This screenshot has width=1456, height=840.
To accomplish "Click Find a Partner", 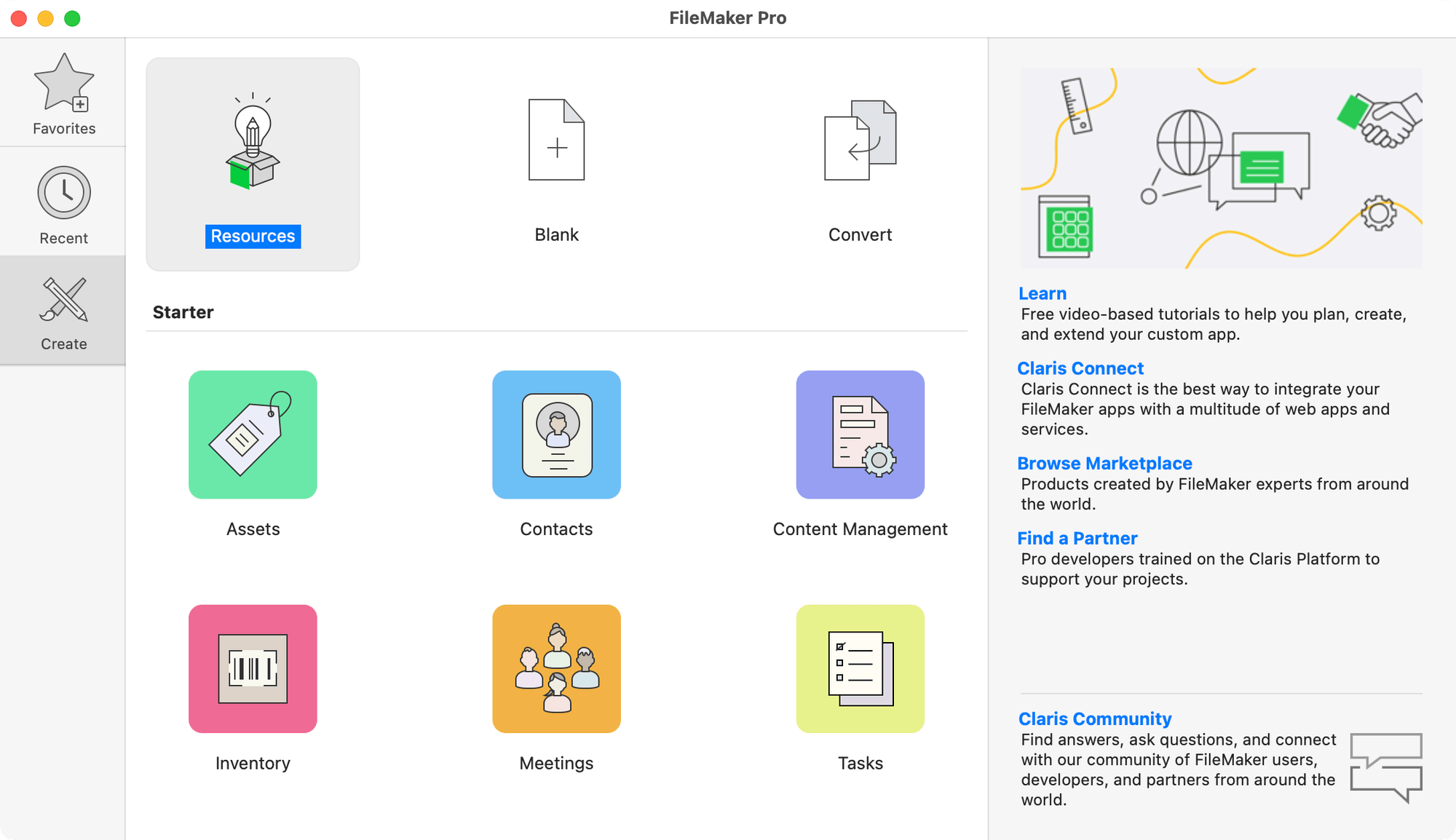I will pos(1077,538).
